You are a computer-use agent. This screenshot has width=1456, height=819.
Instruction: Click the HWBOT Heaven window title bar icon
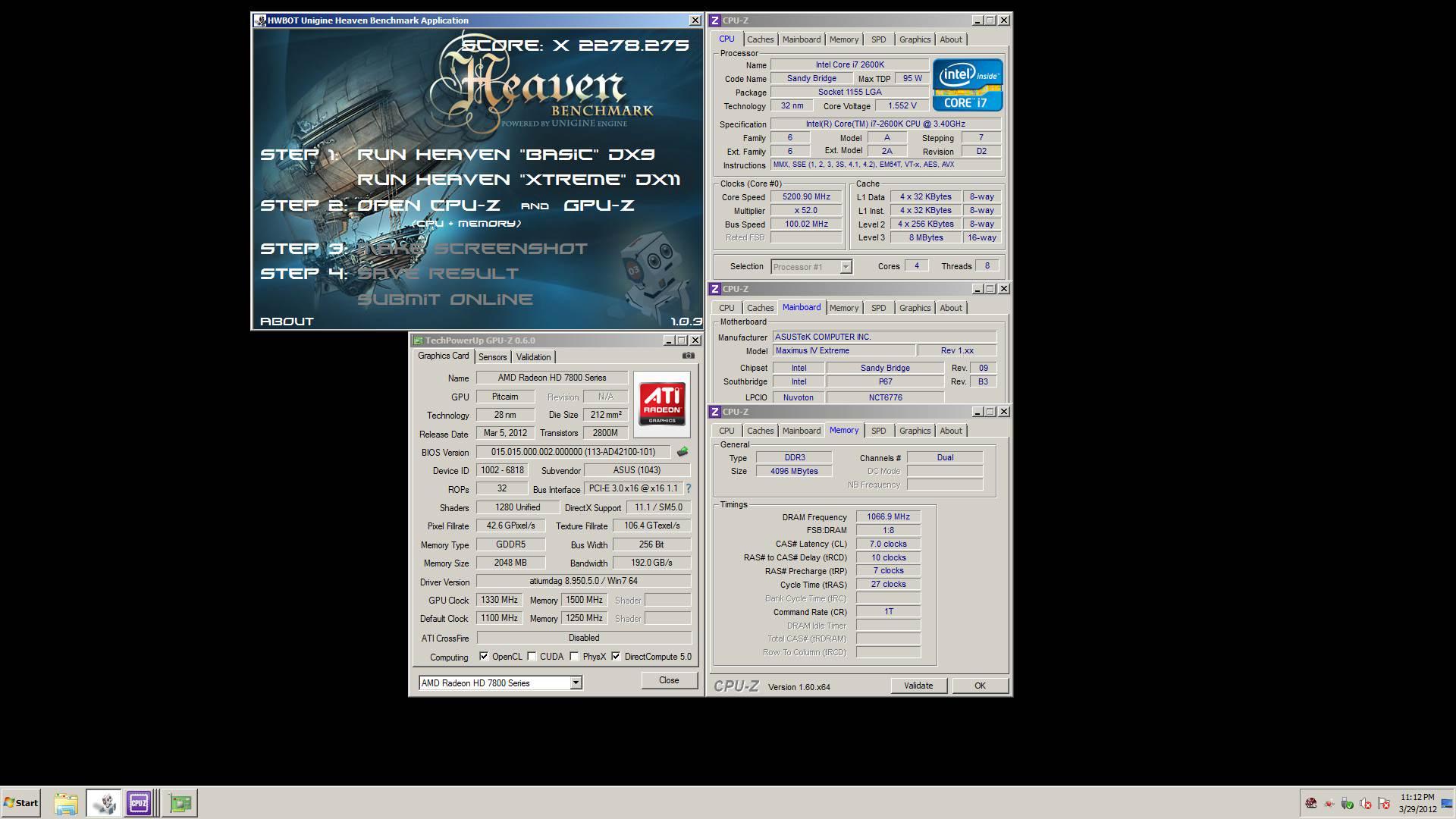(x=260, y=20)
